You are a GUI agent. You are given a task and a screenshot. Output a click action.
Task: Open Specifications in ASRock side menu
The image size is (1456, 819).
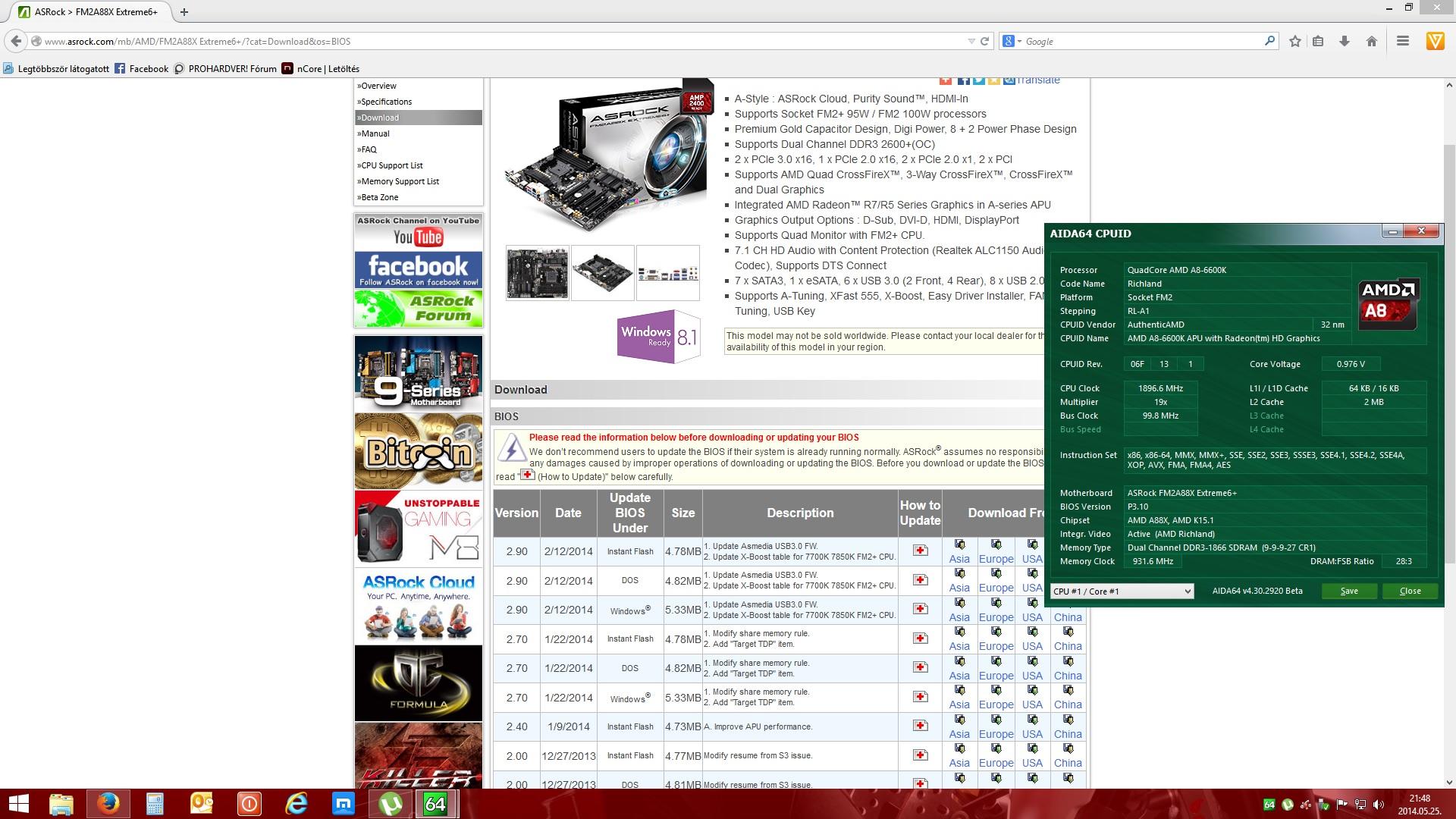(384, 102)
